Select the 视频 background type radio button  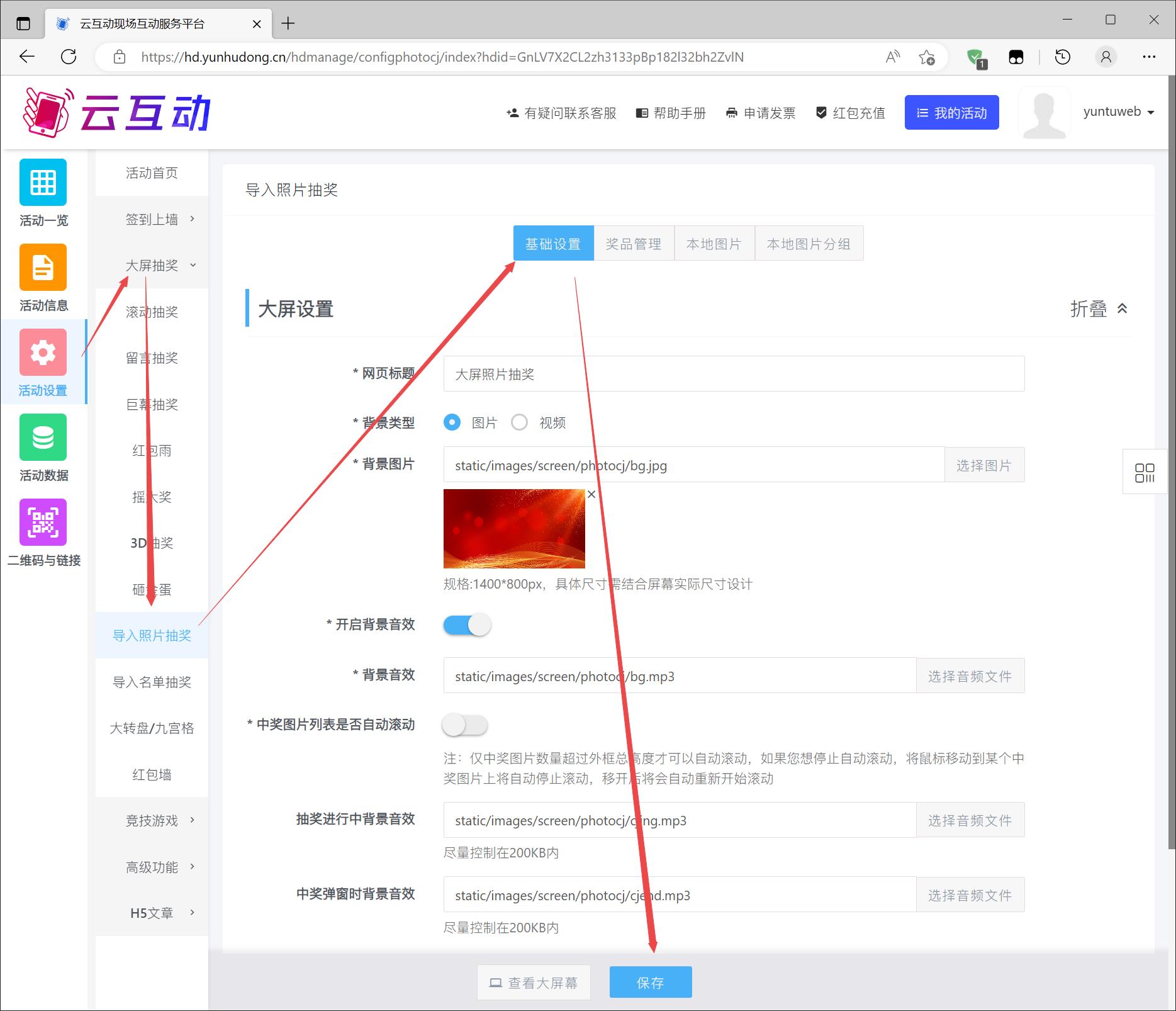pos(520,422)
